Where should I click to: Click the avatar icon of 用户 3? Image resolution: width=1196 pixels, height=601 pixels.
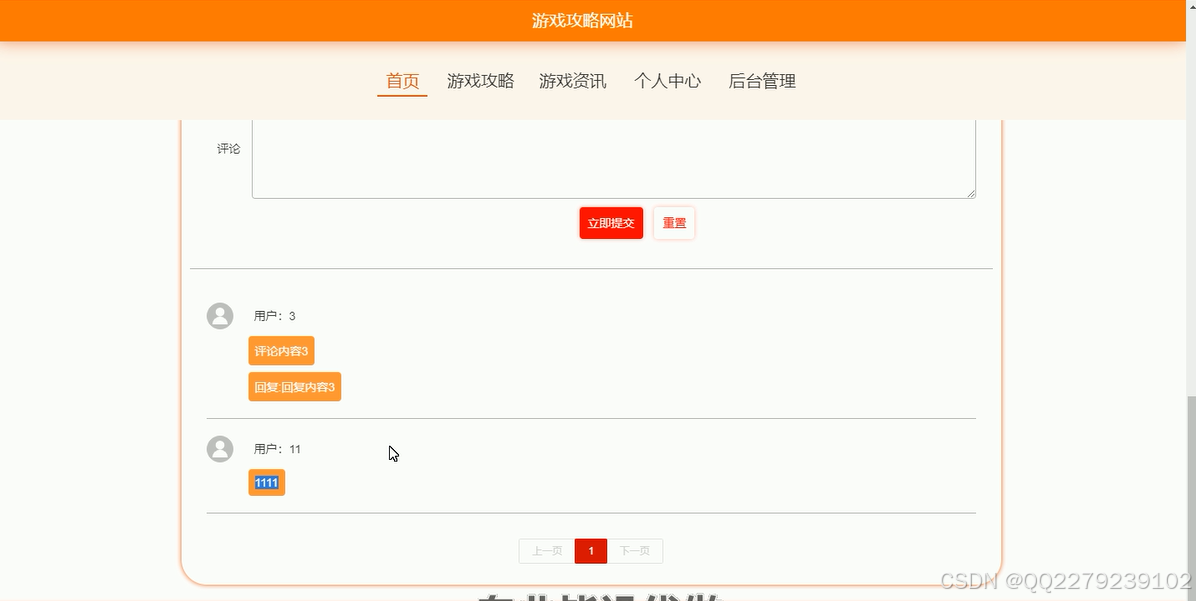click(x=220, y=315)
